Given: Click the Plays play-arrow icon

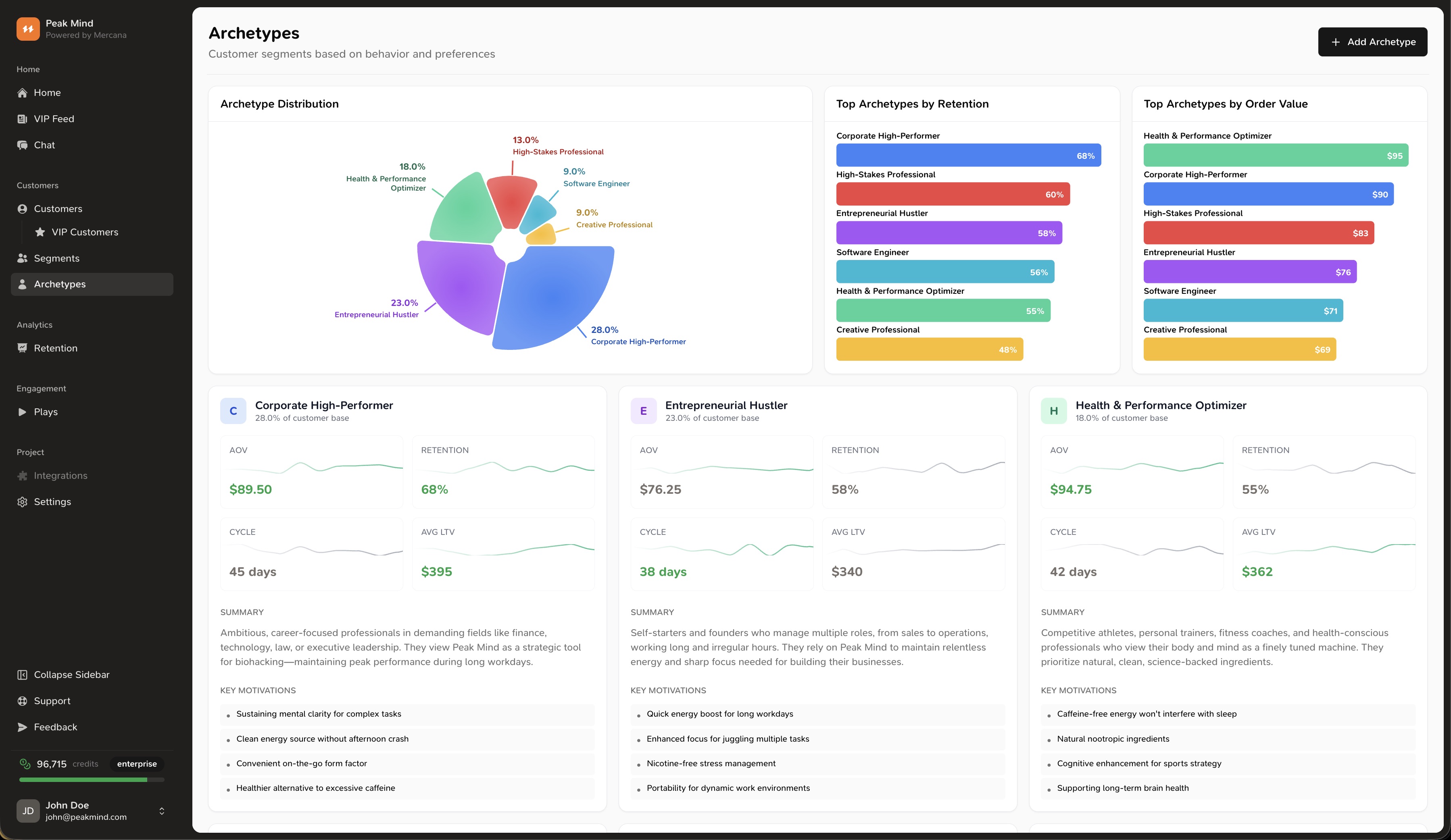Looking at the screenshot, I should (23, 412).
